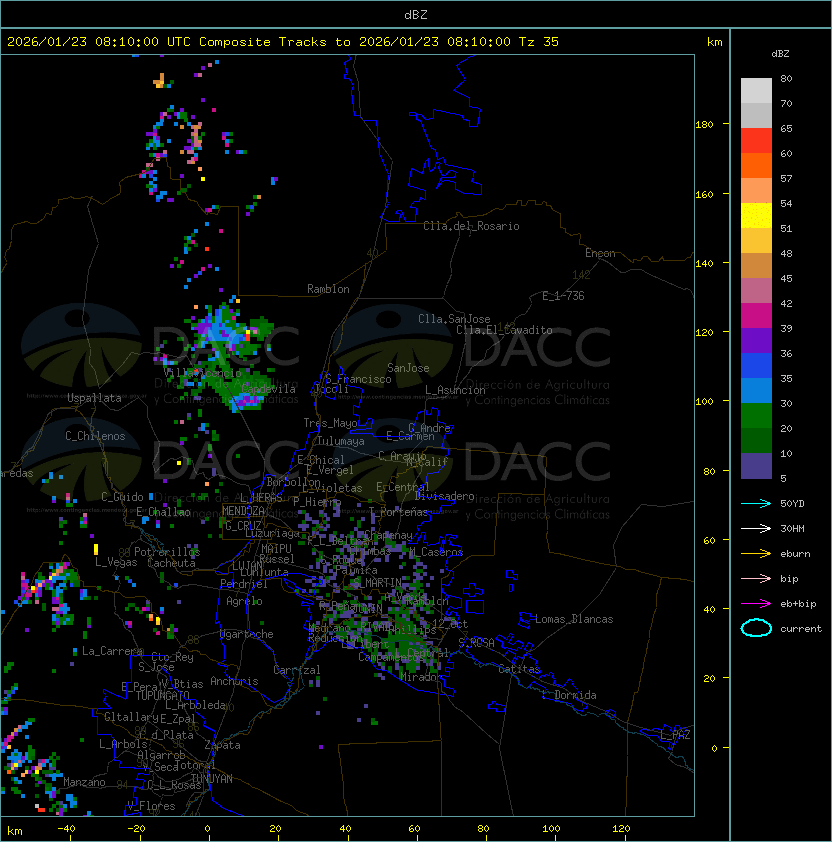Click the 'SanJose' label near S_Francisco
Image resolution: width=832 pixels, height=842 pixels.
coord(408,368)
